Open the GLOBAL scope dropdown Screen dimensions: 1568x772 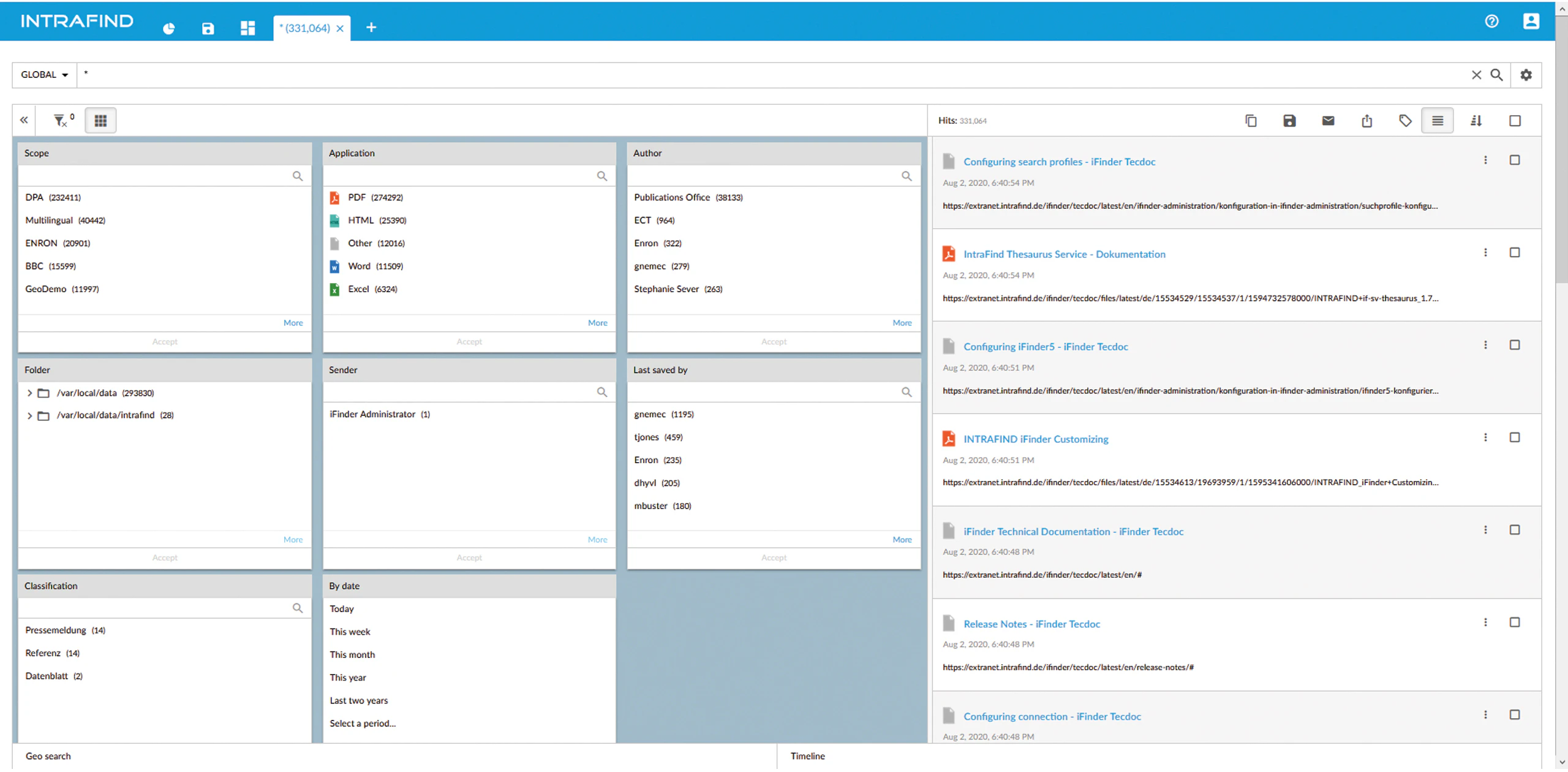coord(43,75)
